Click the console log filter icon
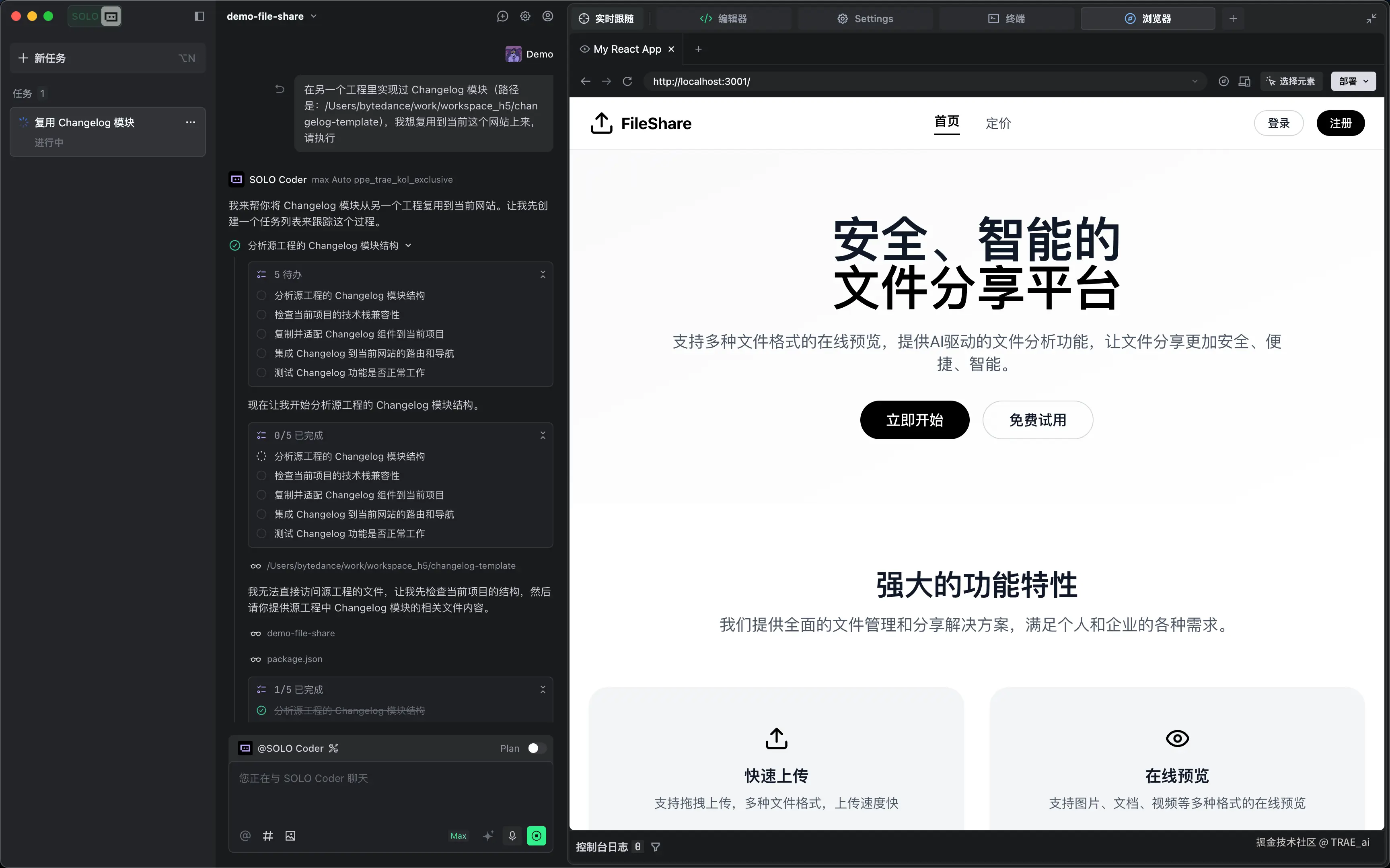Screen dimensions: 1390x868 coord(656,847)
